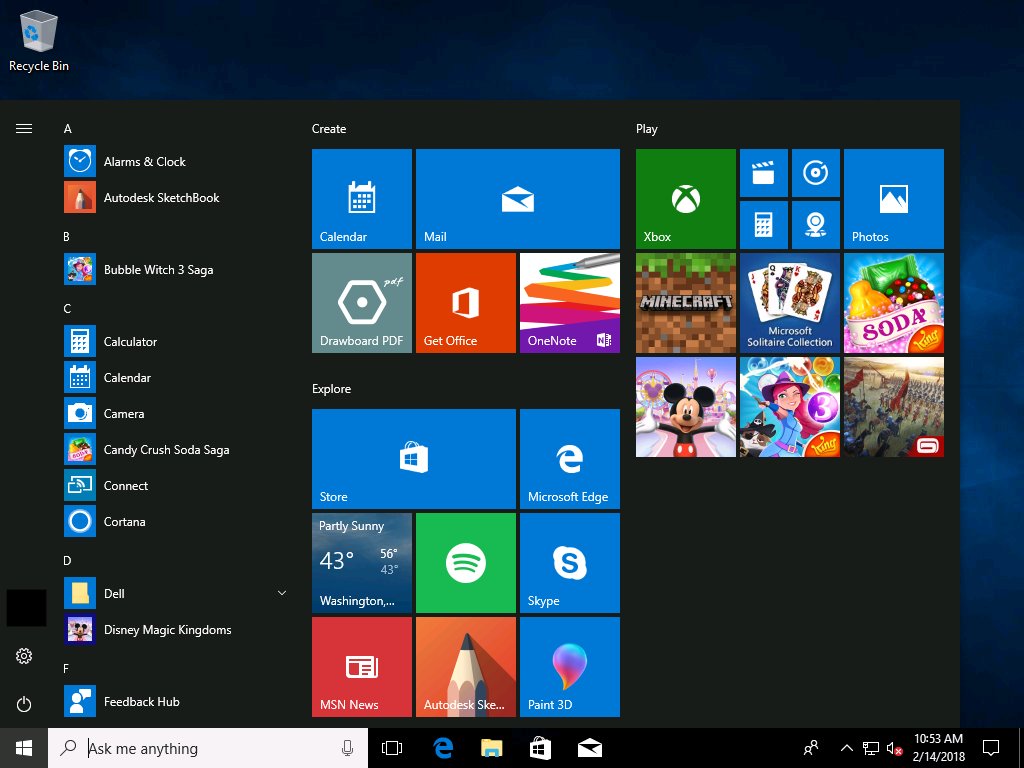This screenshot has width=1024, height=768.
Task: Open the MSN News tile
Action: [x=362, y=667]
